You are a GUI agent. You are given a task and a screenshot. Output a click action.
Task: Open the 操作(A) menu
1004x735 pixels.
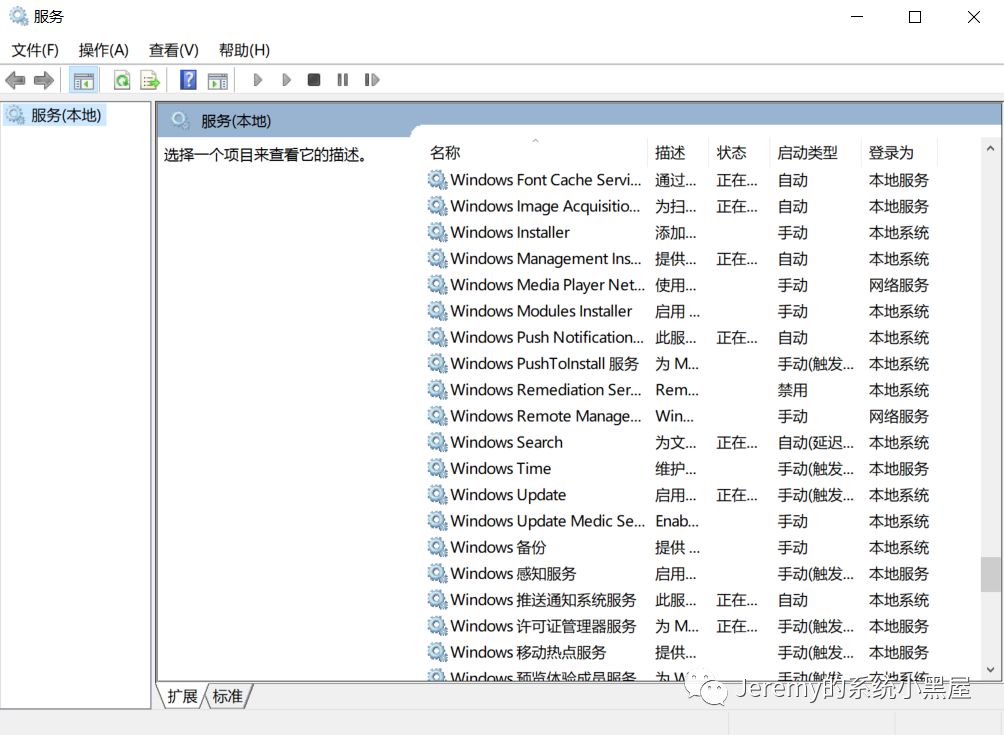pos(104,50)
